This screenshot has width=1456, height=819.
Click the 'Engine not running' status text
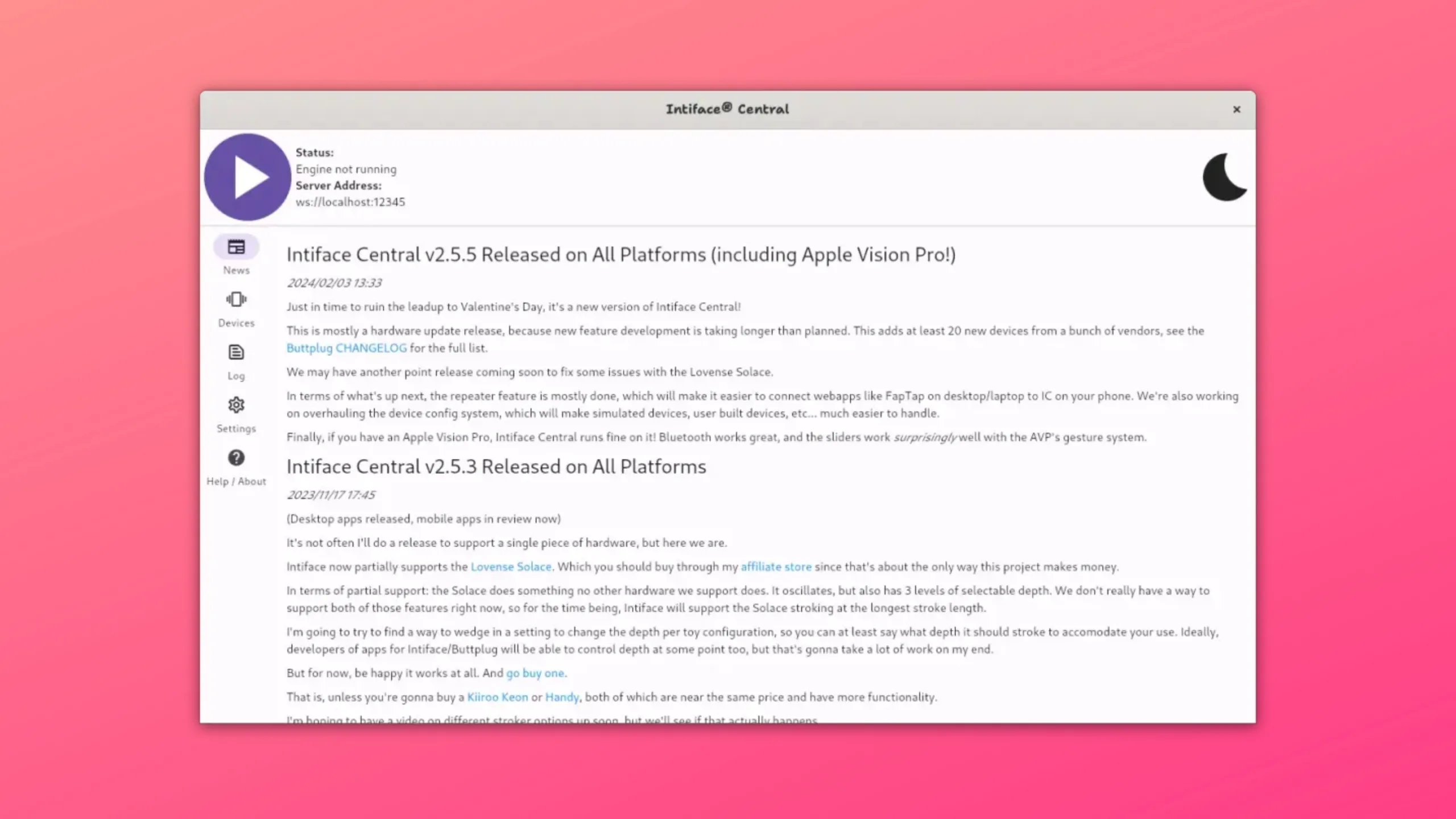pyautogui.click(x=346, y=169)
